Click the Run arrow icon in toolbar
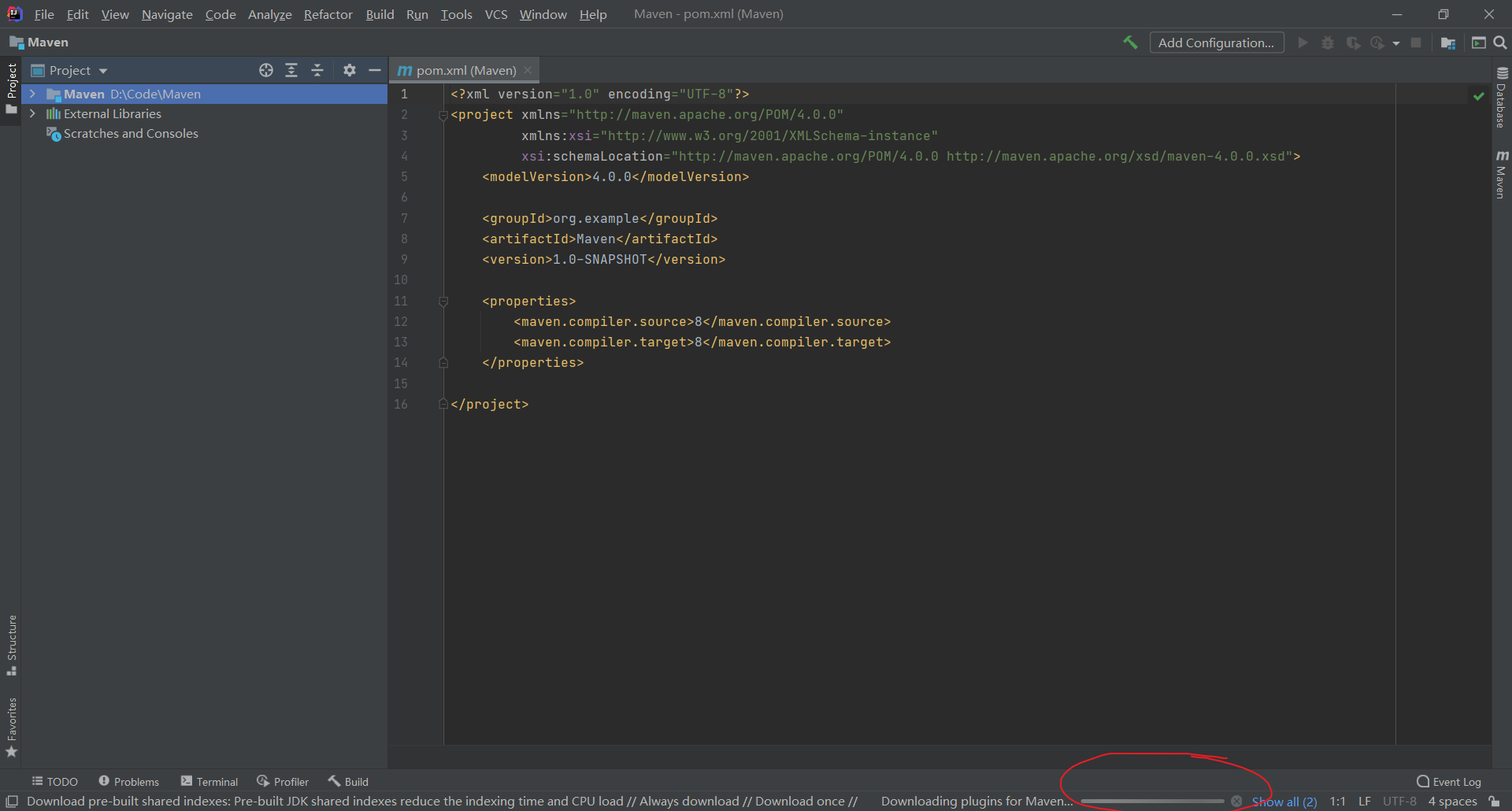The image size is (1512, 811). (x=1303, y=43)
